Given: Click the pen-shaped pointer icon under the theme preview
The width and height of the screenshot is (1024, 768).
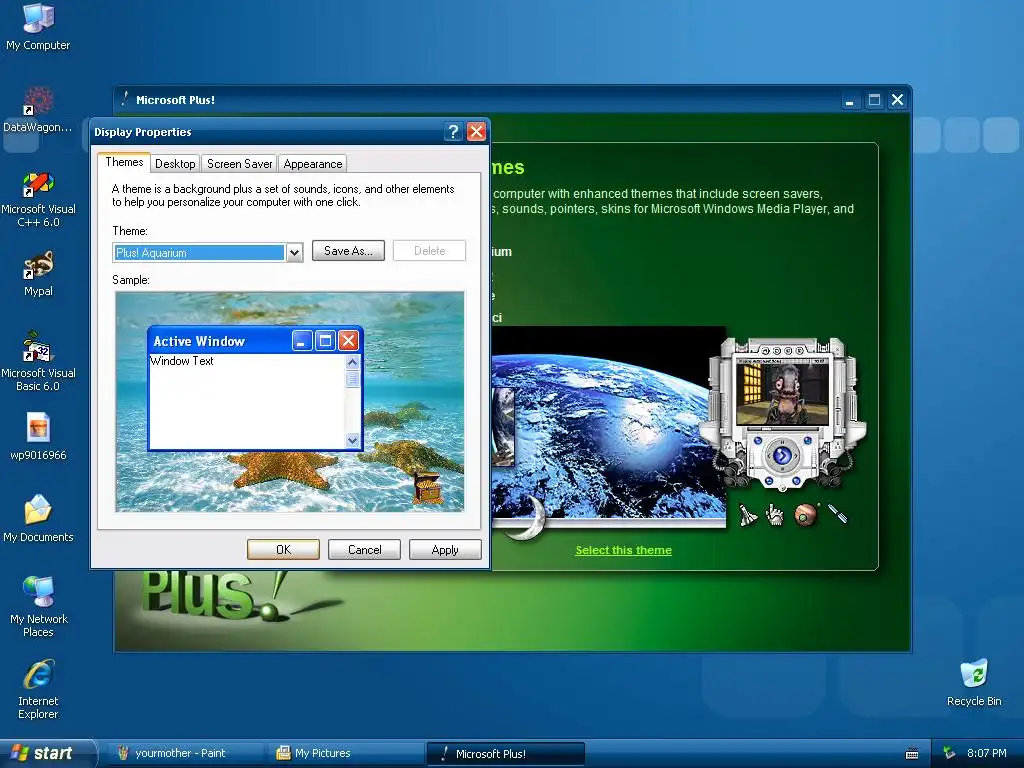Looking at the screenshot, I should click(x=838, y=513).
